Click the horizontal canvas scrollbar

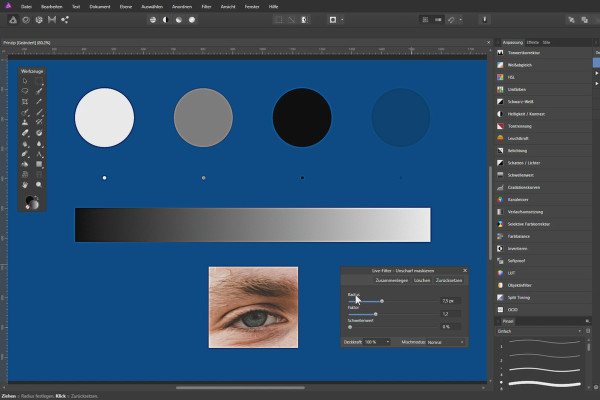point(240,388)
